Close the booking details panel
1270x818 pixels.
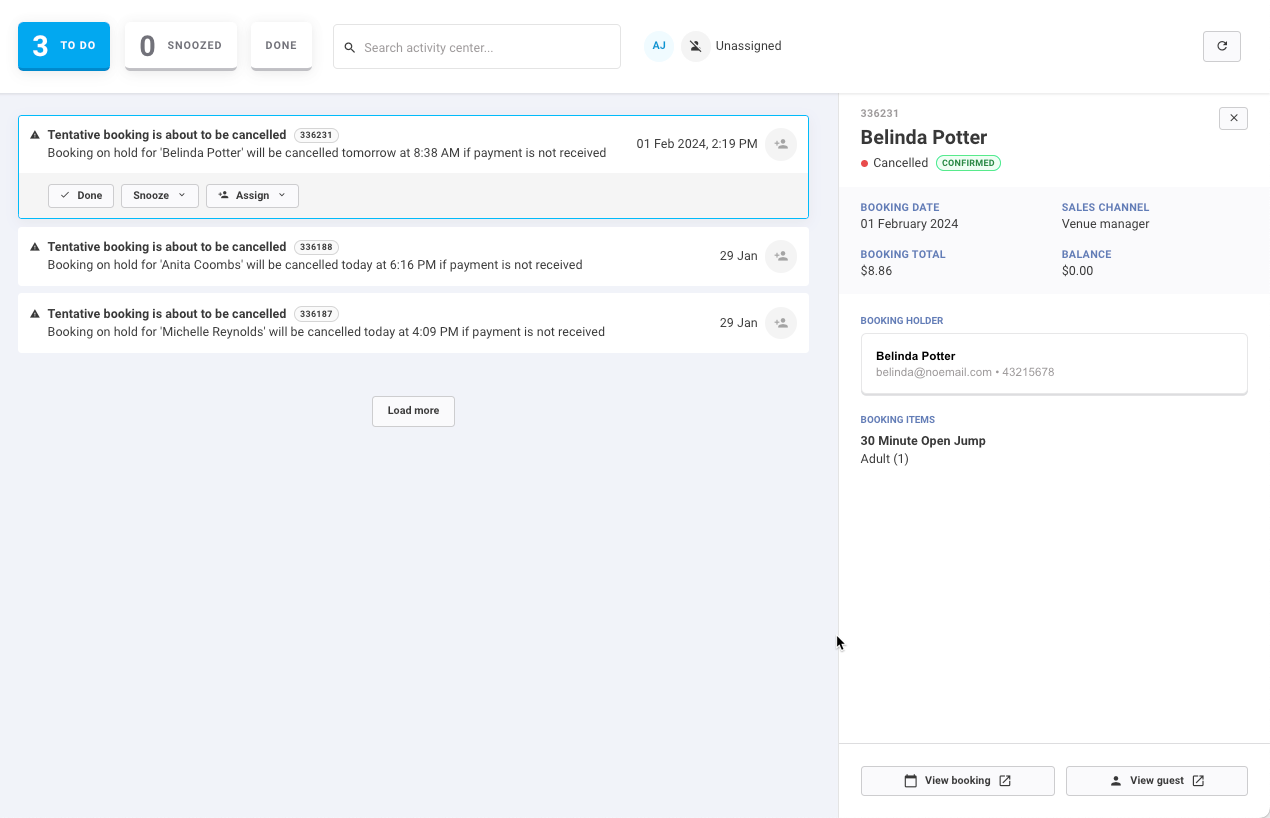[1233, 118]
